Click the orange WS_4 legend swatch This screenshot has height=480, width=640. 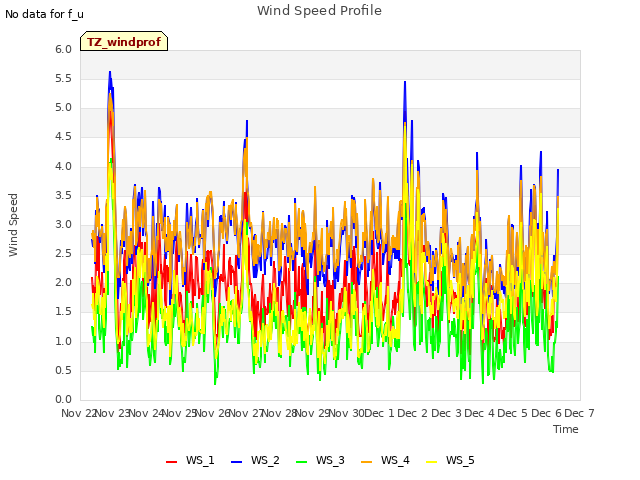(367, 462)
